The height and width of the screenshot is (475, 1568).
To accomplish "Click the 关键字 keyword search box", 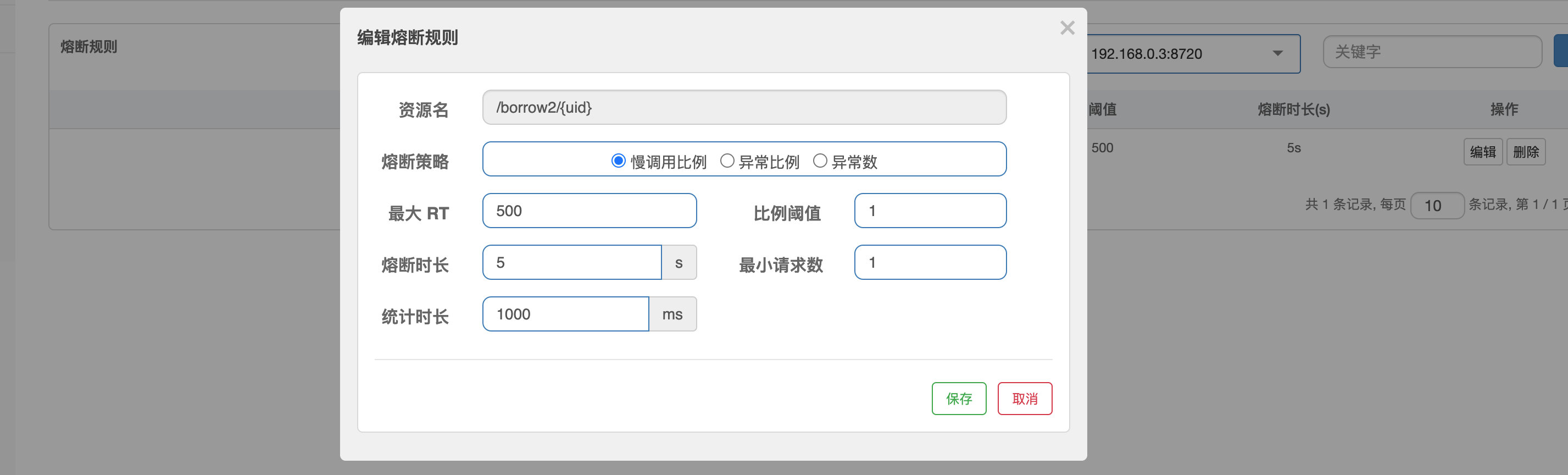I will (1432, 52).
